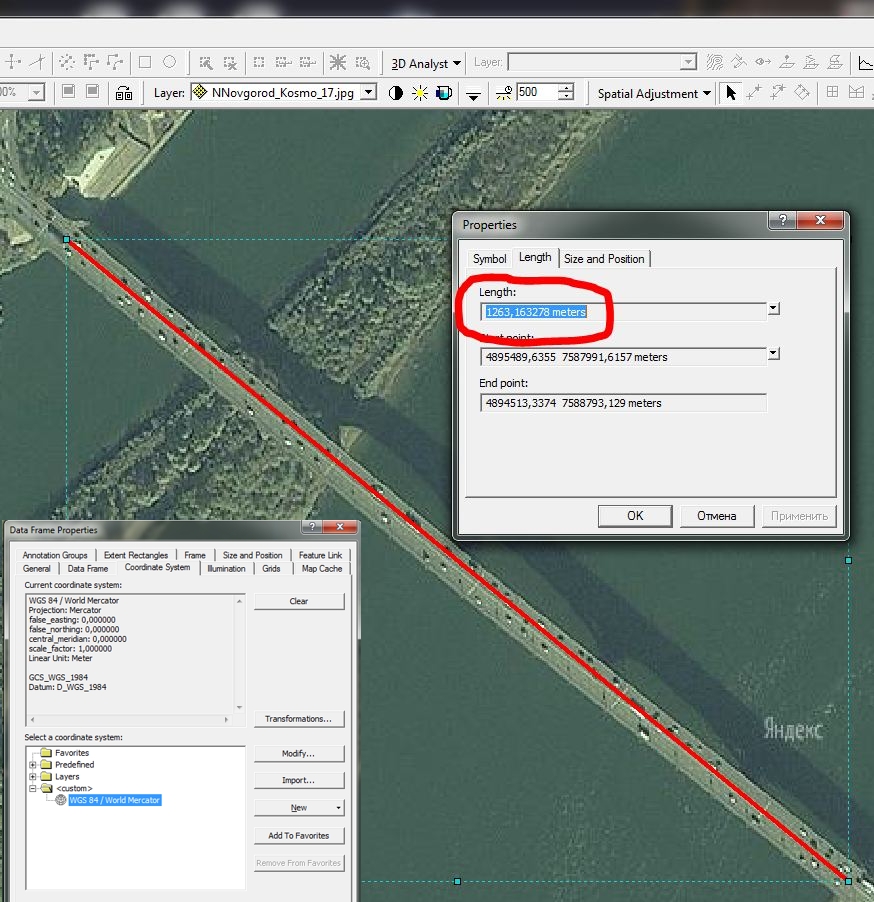Select the circle drawing tool
874x902 pixels.
point(170,62)
